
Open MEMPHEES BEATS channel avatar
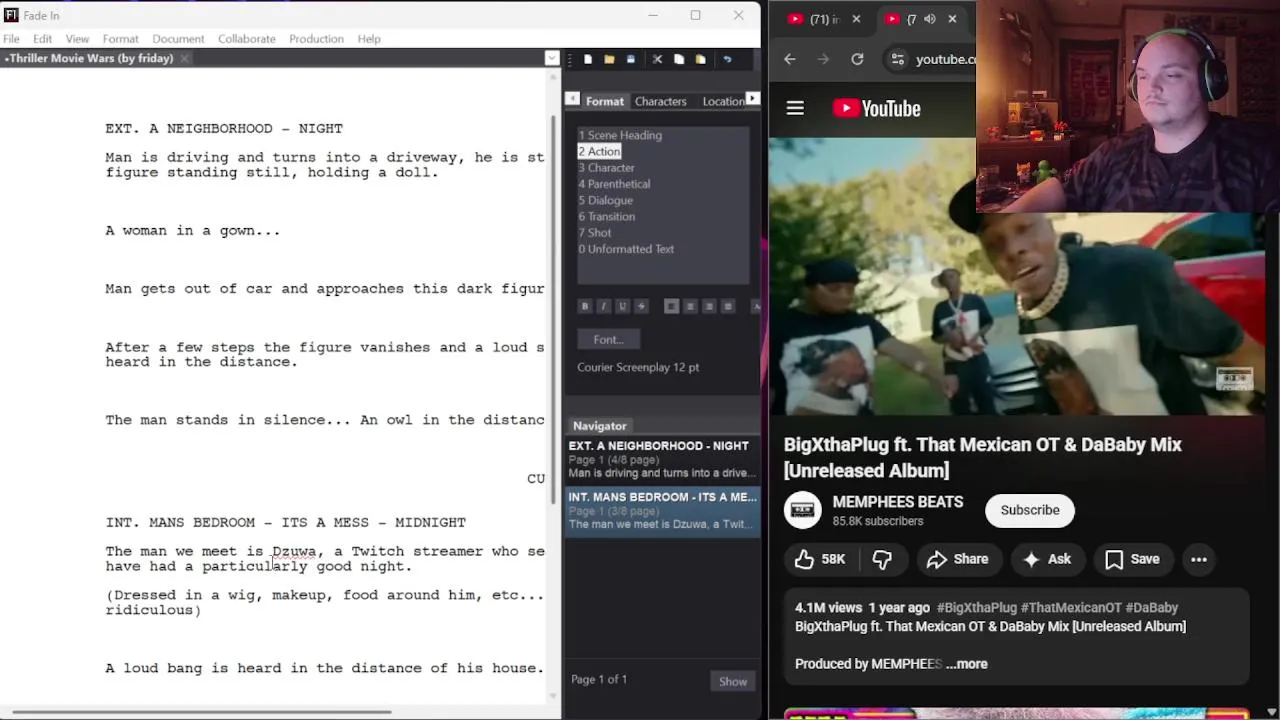802,510
